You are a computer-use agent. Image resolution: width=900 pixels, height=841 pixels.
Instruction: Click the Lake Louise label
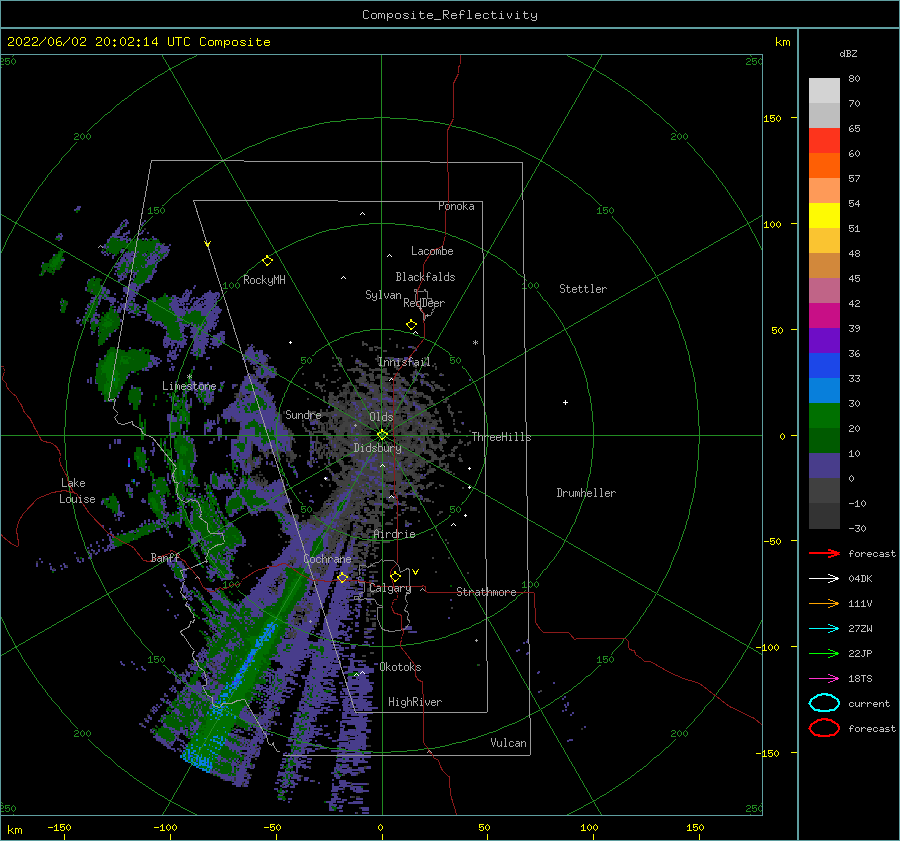pos(77,491)
